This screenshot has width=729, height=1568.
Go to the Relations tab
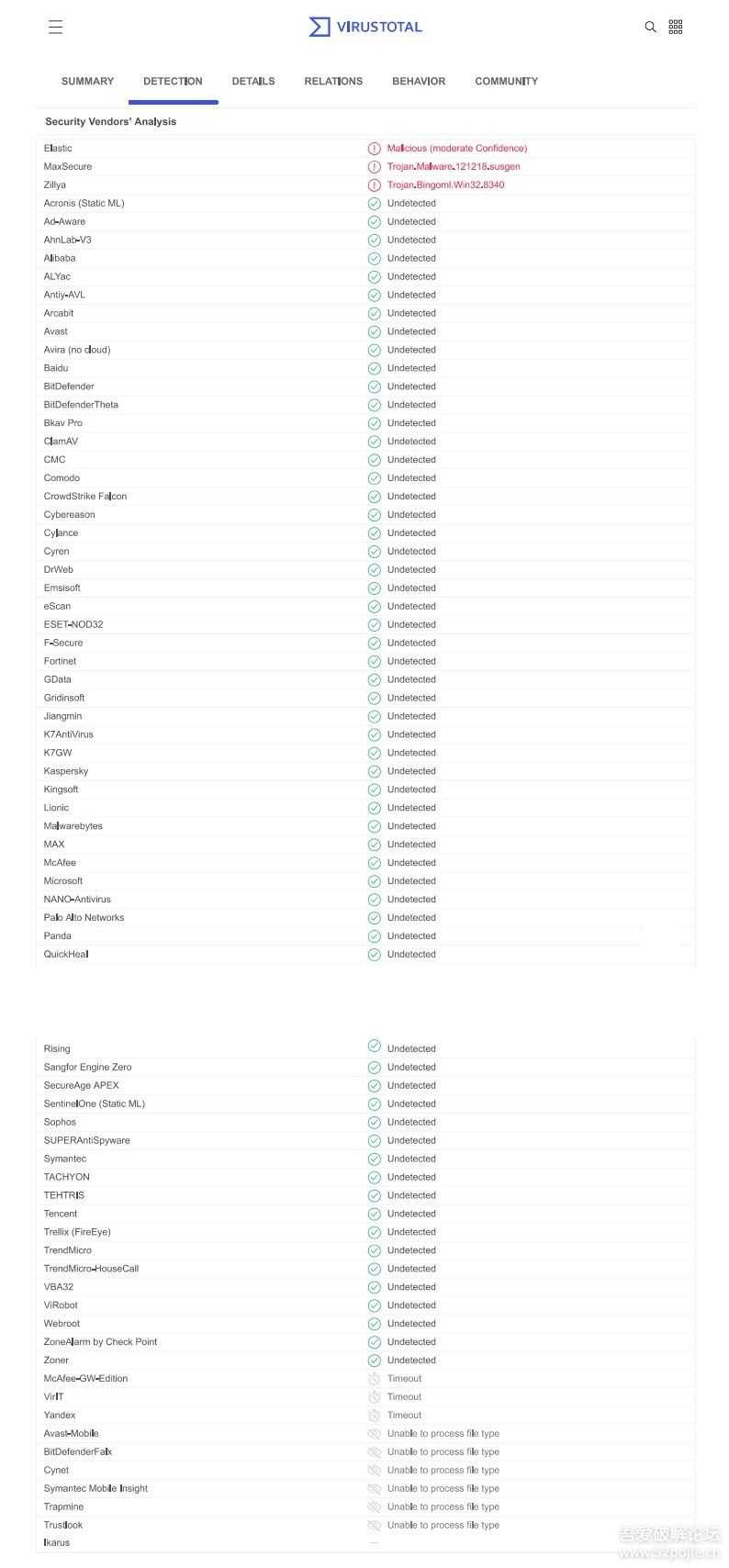pos(333,82)
